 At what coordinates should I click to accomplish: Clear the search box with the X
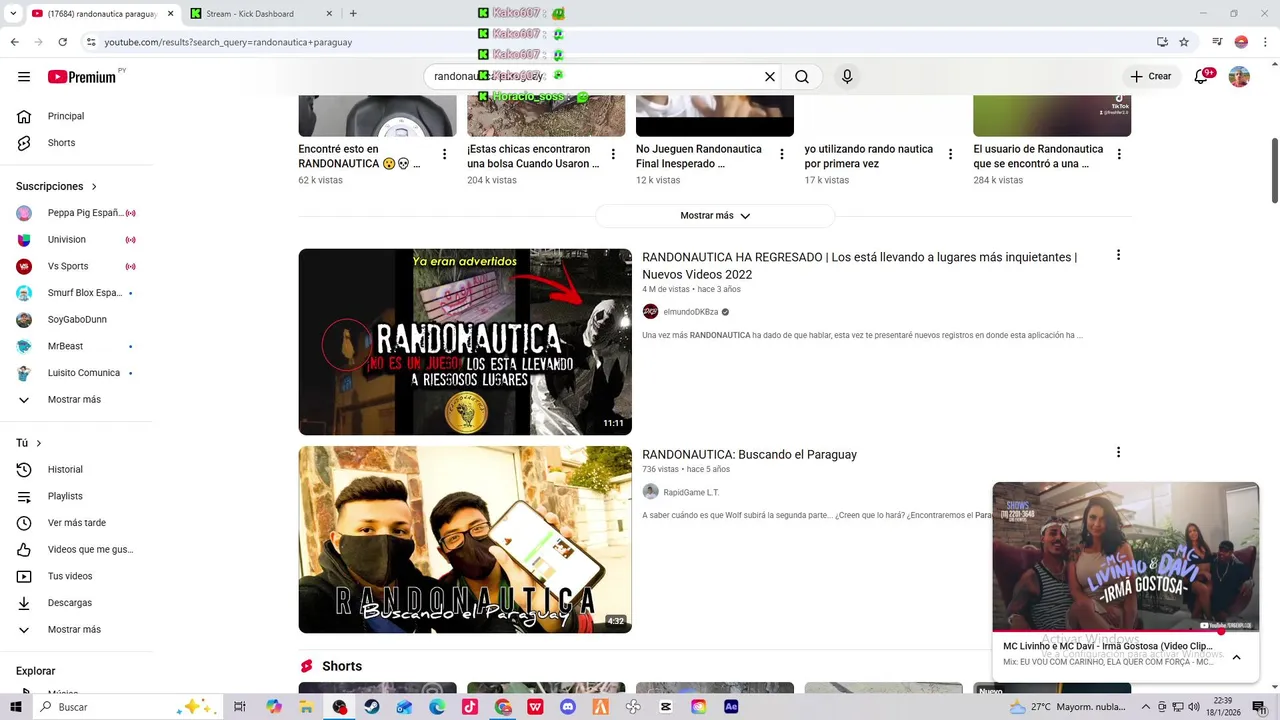tap(770, 77)
